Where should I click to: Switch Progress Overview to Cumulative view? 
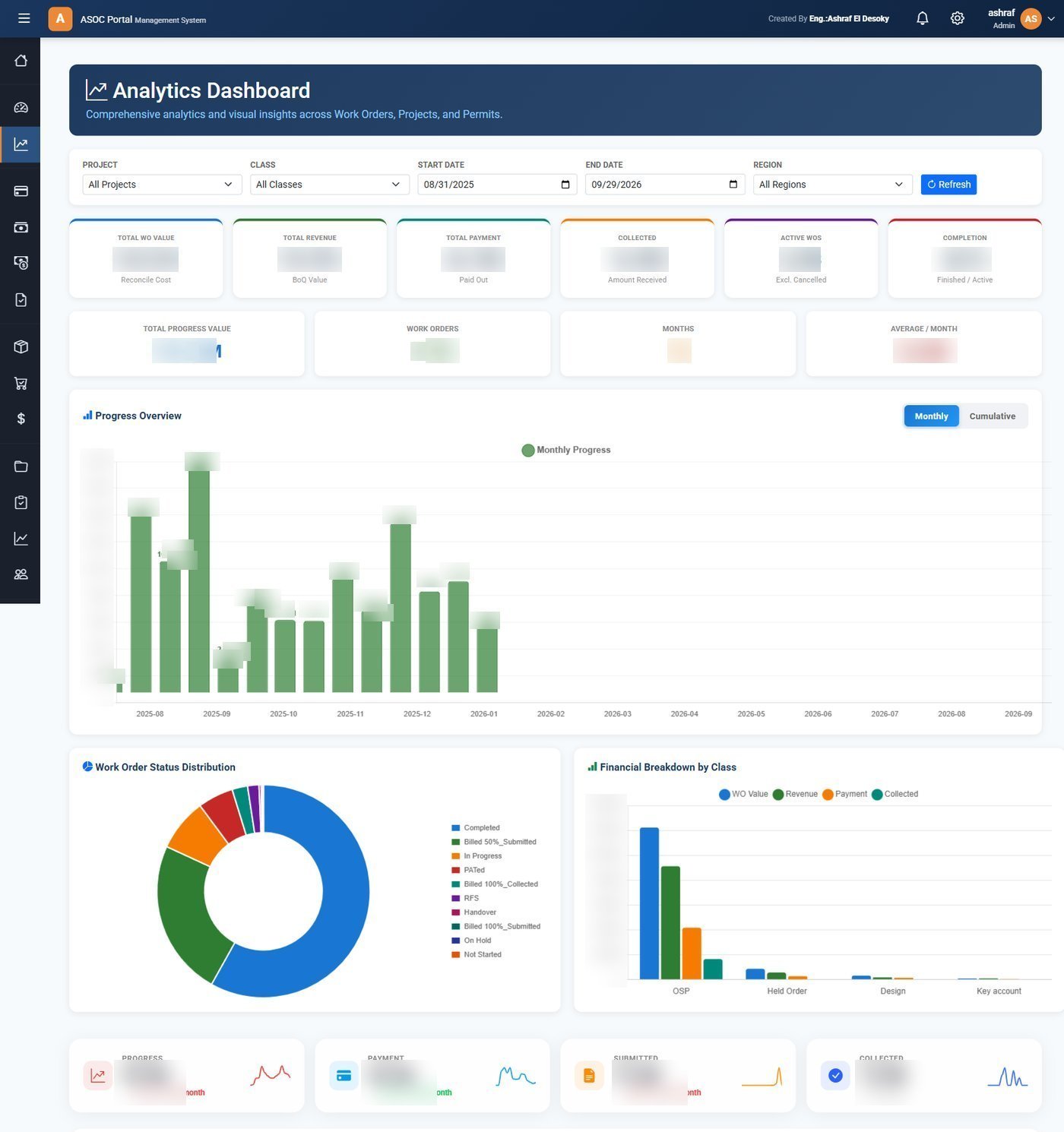click(992, 416)
